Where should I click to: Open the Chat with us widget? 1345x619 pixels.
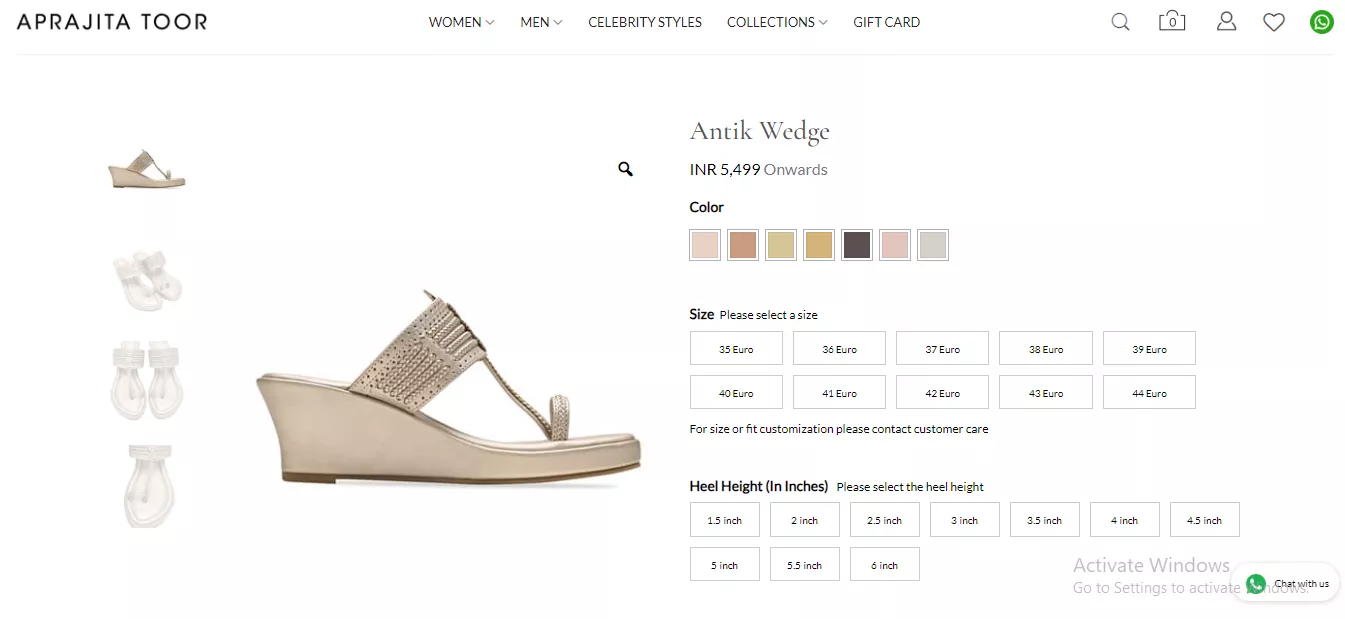1290,583
